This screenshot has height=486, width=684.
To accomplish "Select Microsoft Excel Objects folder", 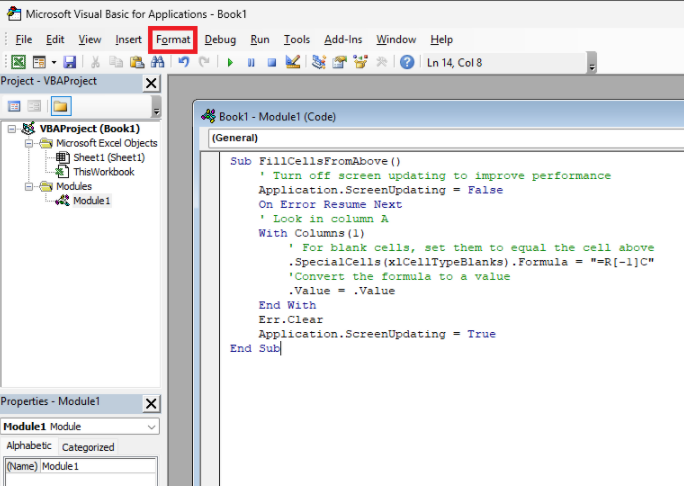I will tap(106, 143).
